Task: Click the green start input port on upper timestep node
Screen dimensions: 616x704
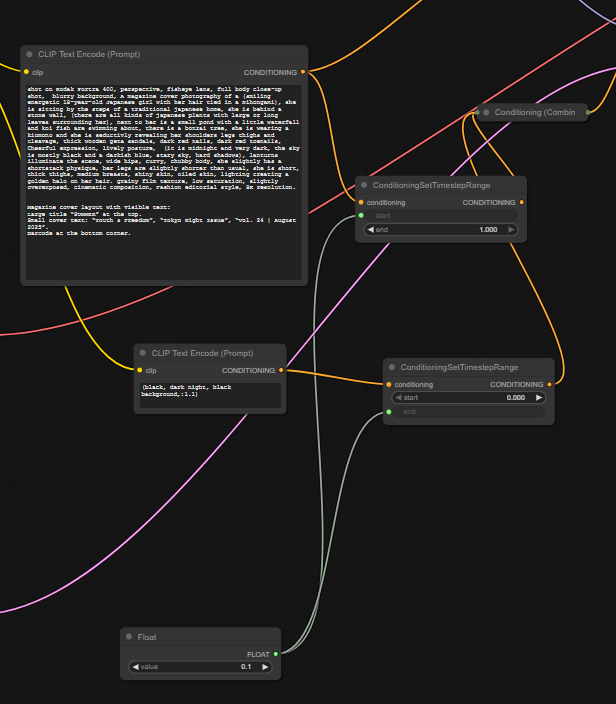Action: point(361,216)
